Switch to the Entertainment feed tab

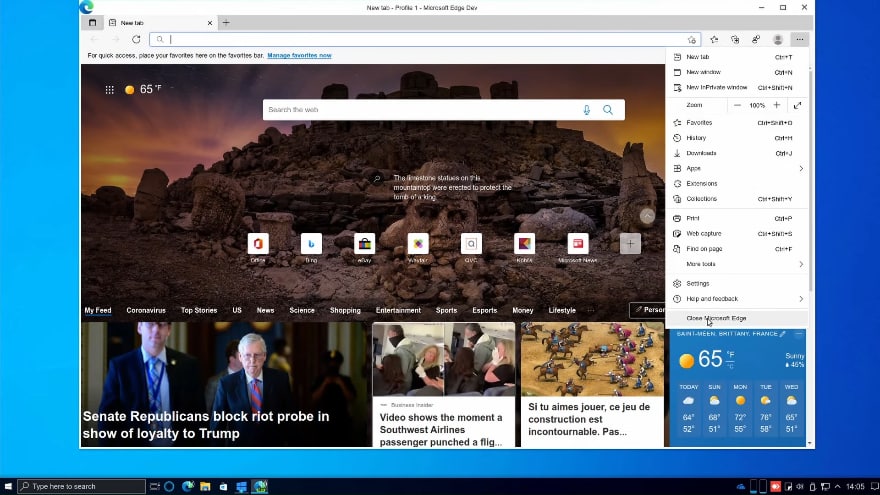[x=398, y=310]
